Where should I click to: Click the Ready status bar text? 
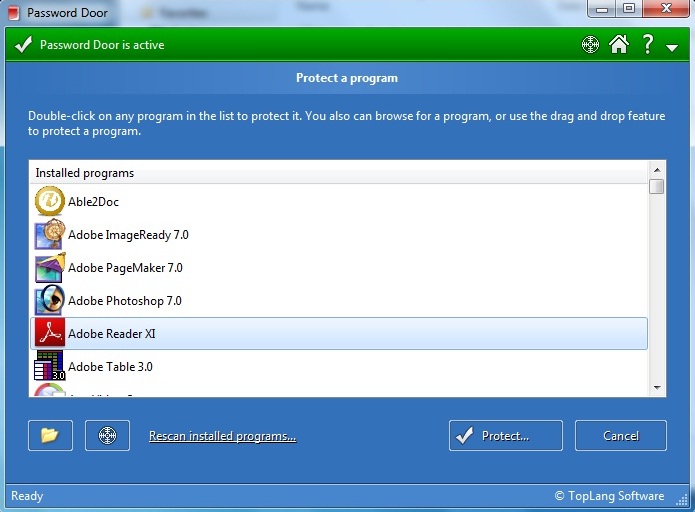click(27, 496)
